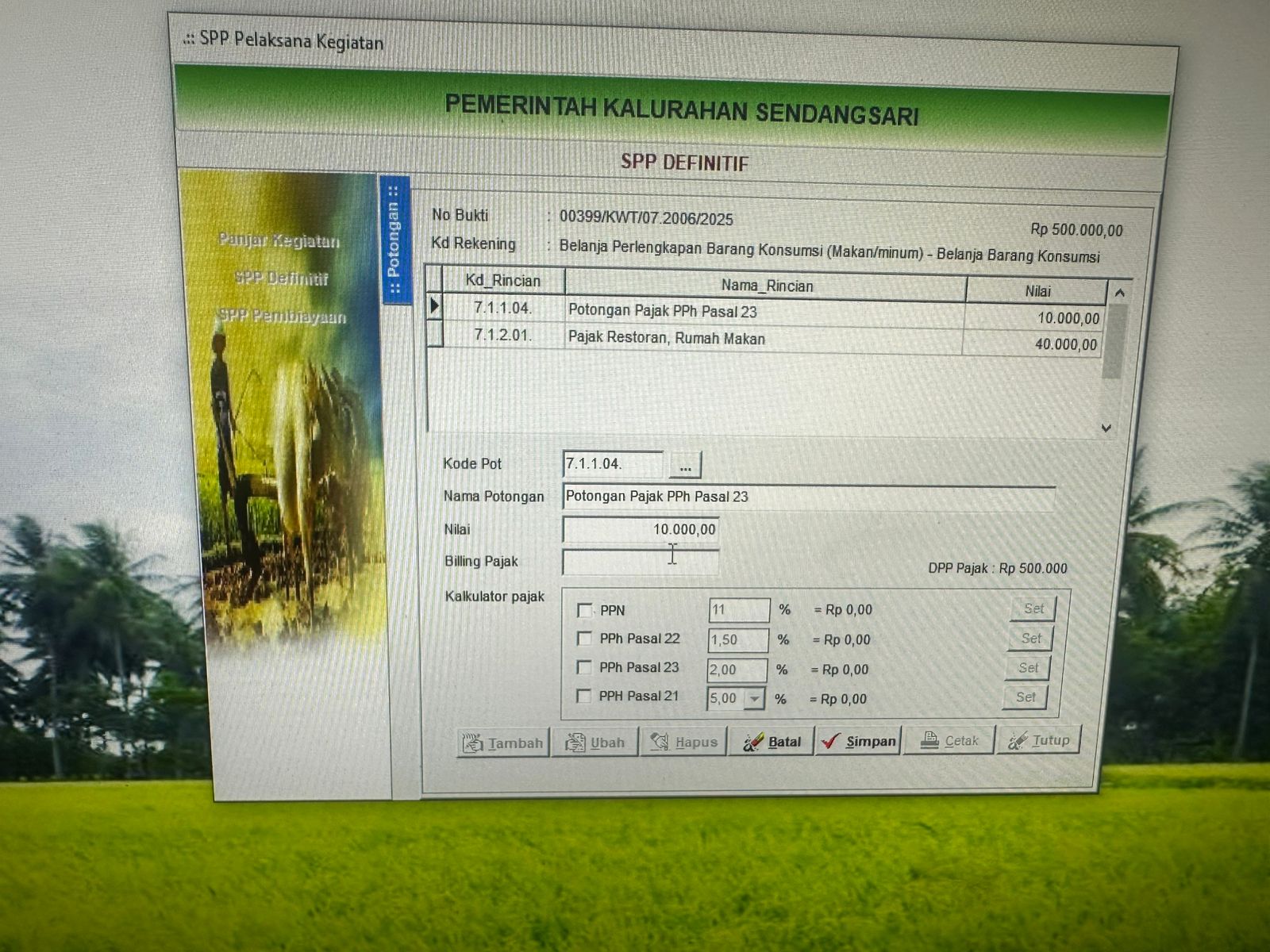The image size is (1270, 952).
Task: Click the Kd_Rincian column header
Action: pyautogui.click(x=503, y=281)
